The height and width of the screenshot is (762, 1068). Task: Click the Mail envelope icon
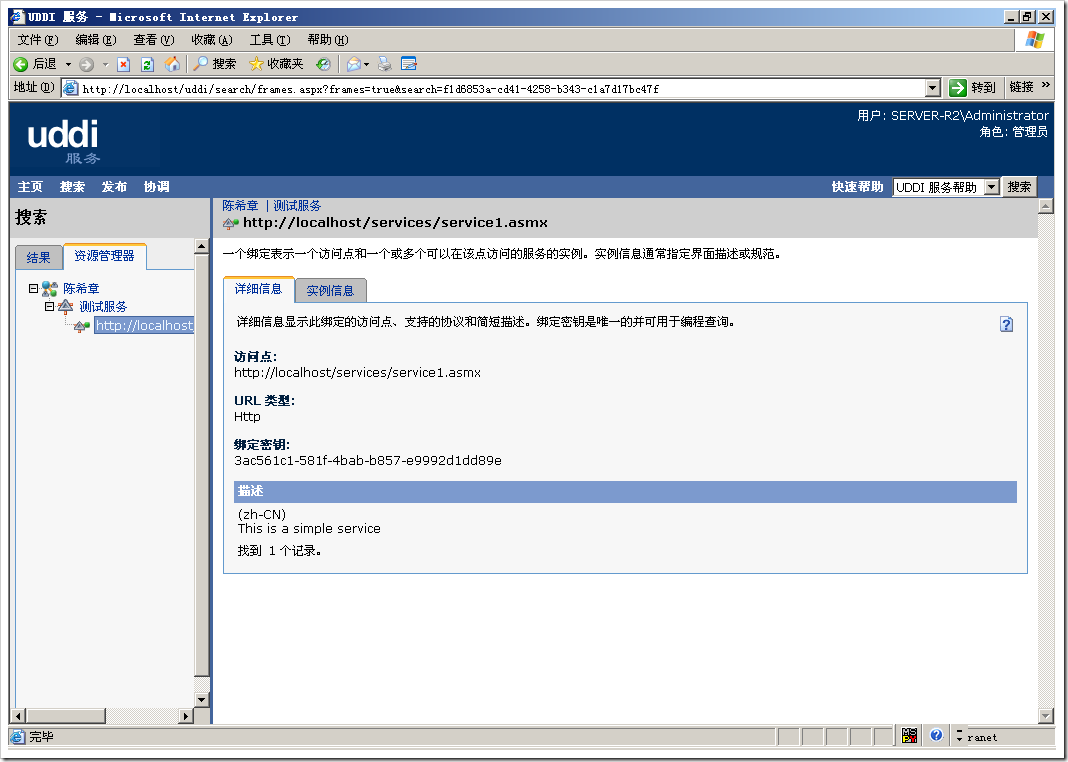(x=354, y=64)
